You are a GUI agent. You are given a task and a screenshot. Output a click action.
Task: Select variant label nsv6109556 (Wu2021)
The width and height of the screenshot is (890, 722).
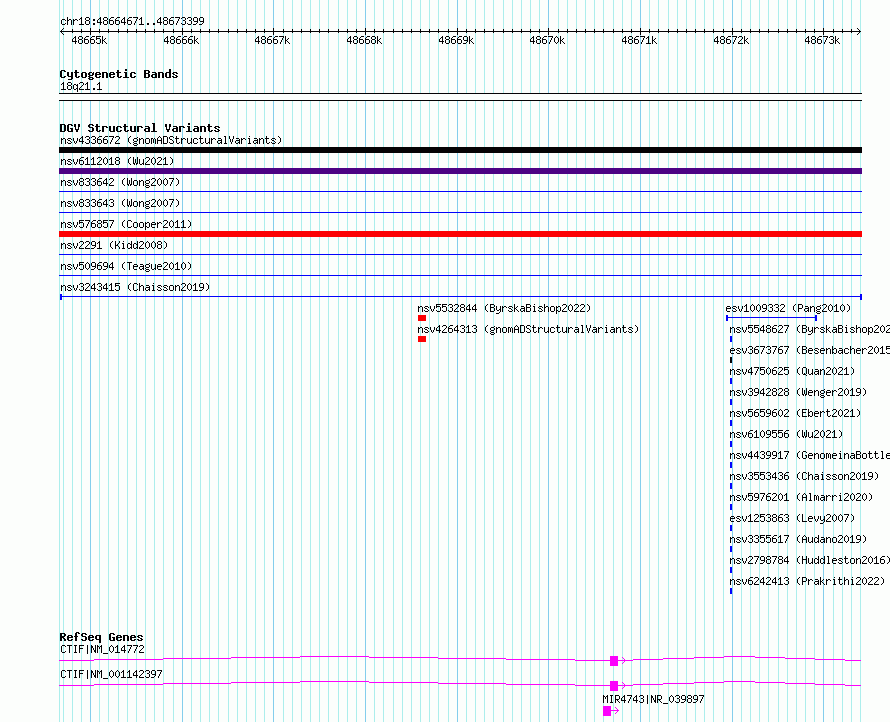click(786, 434)
